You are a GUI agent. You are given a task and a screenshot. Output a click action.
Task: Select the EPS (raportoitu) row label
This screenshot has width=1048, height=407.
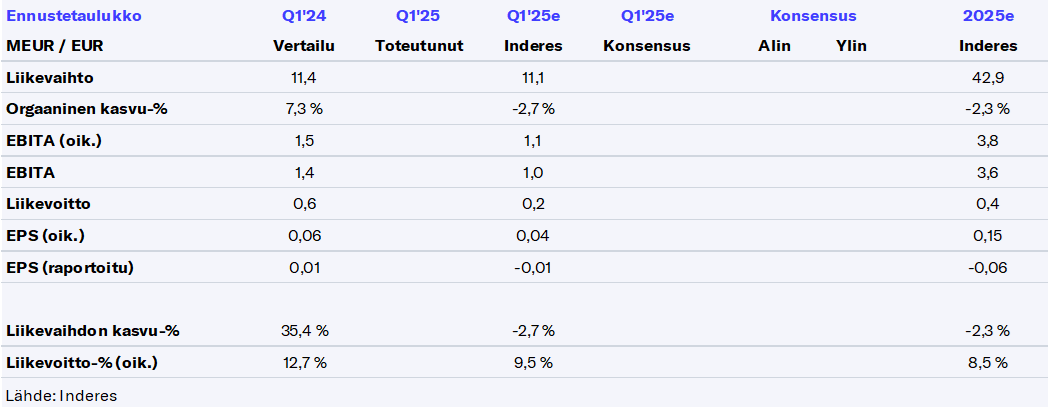pyautogui.click(x=69, y=267)
